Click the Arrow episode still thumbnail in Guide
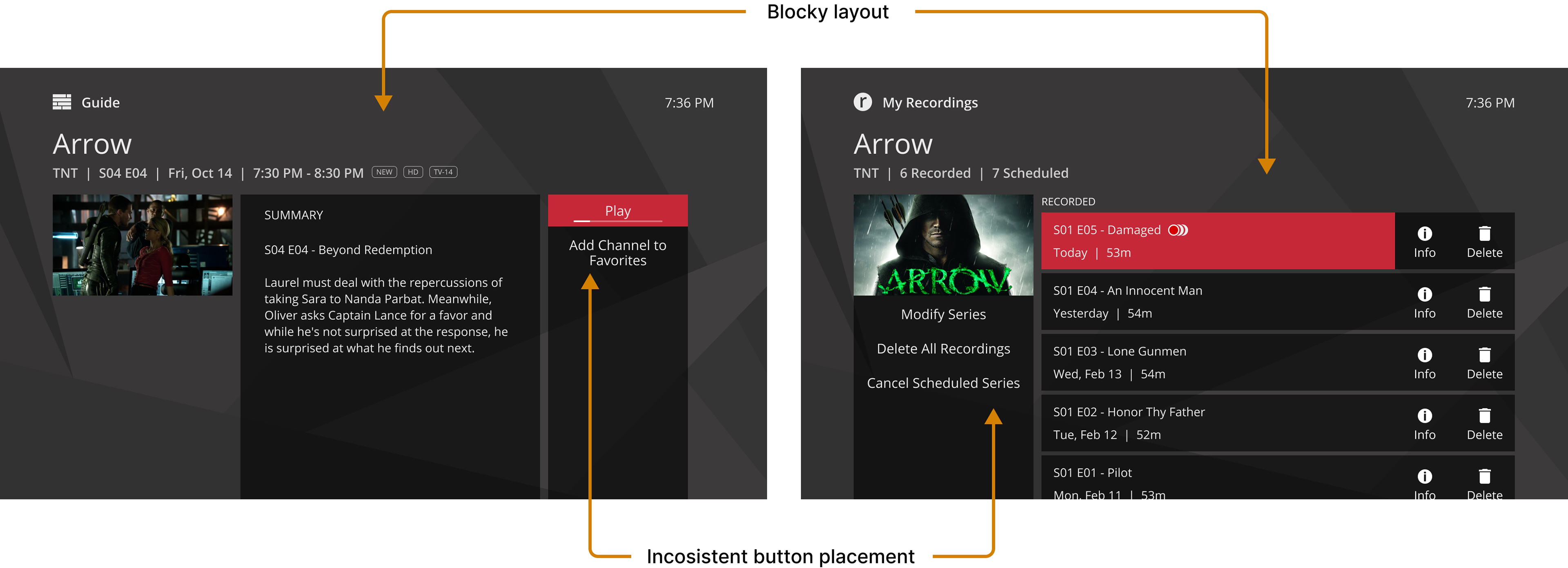 point(143,245)
